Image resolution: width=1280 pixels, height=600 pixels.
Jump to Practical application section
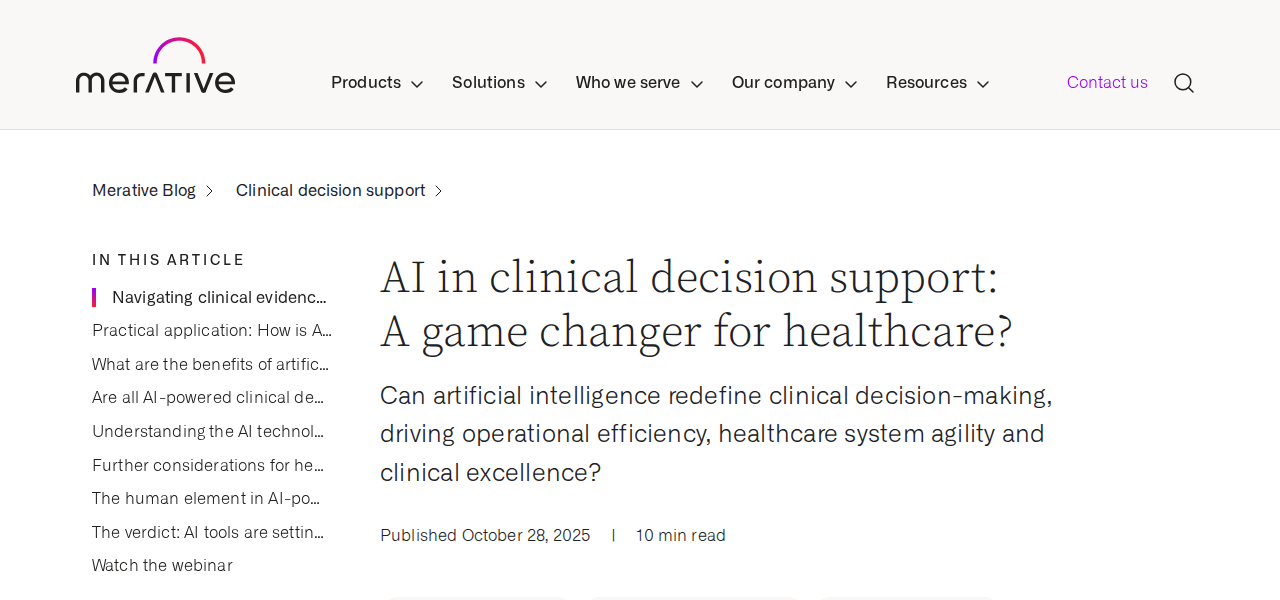click(211, 331)
